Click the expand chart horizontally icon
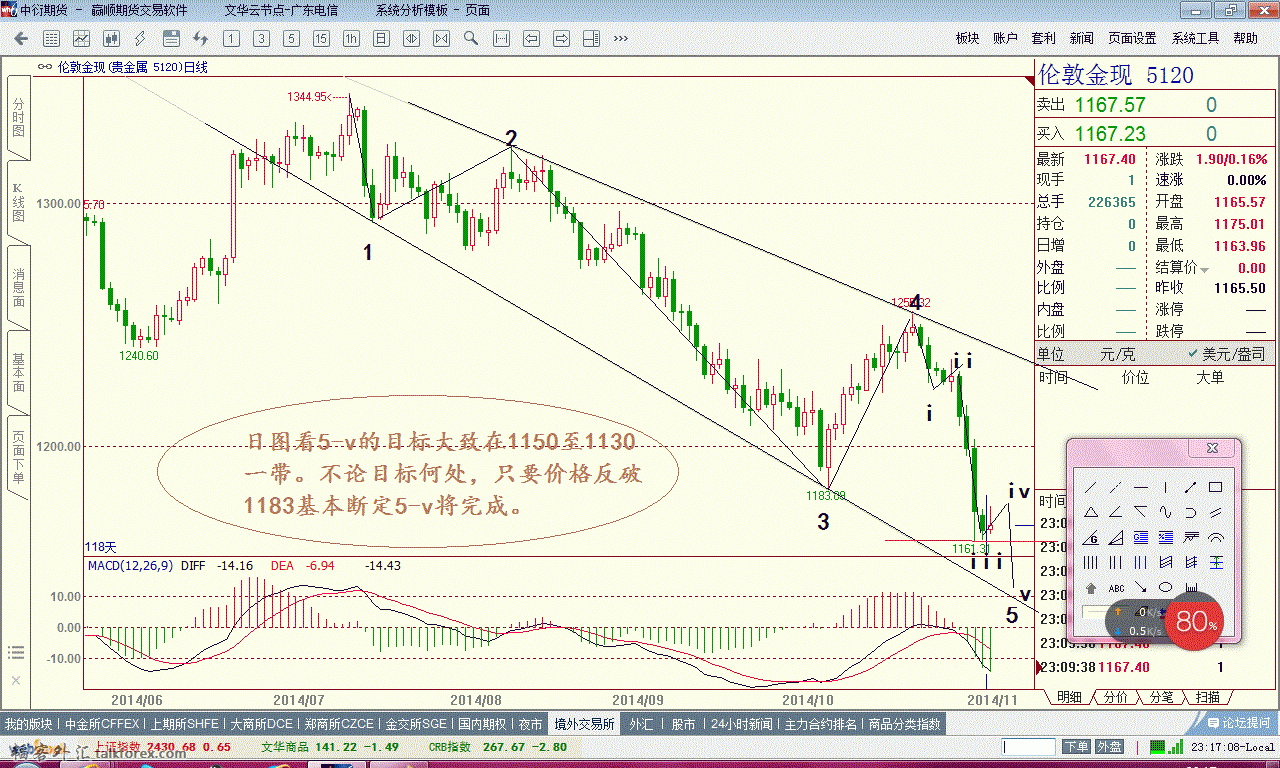This screenshot has height=768, width=1280. coord(411,38)
